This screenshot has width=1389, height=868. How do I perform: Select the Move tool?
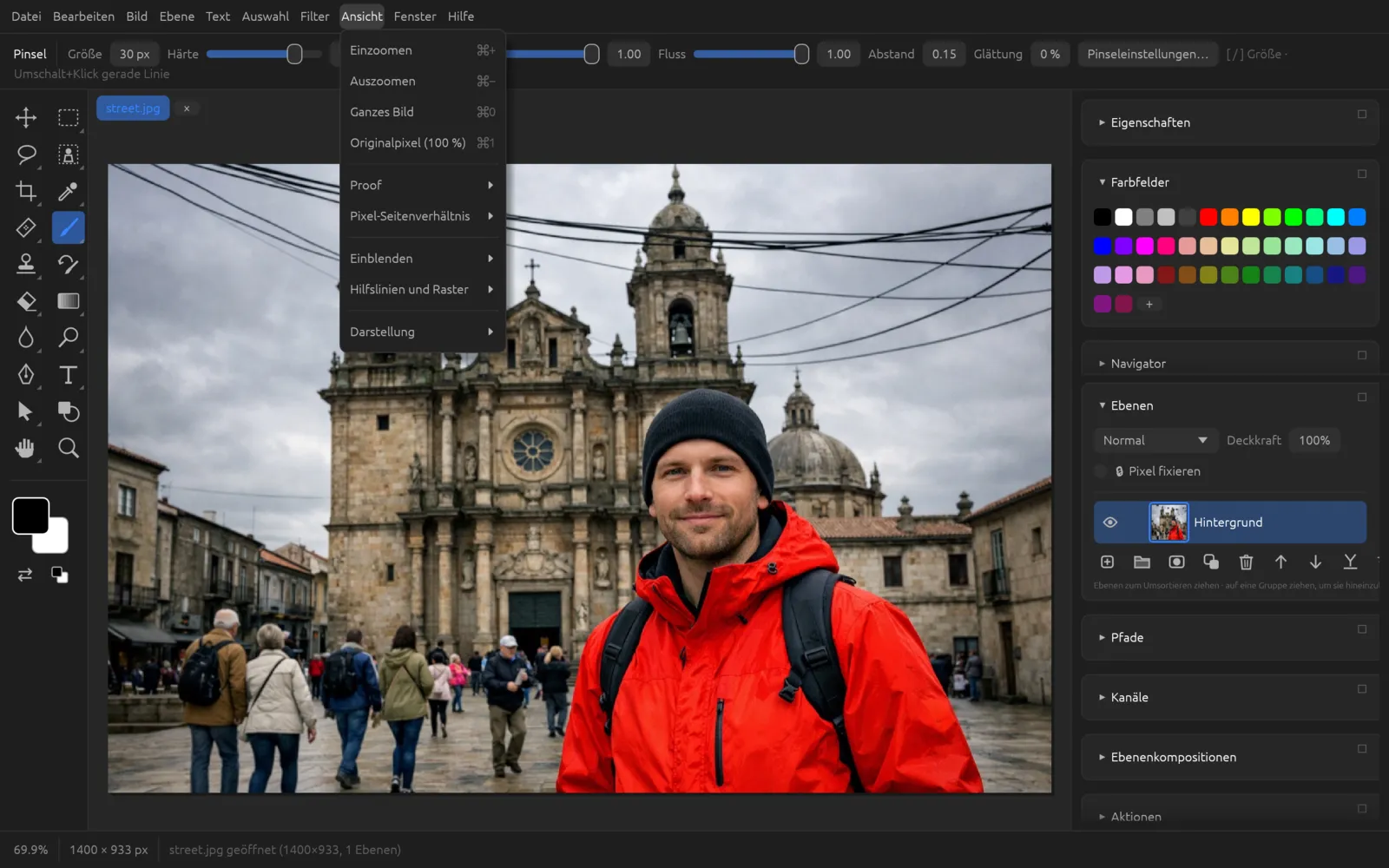point(26,117)
